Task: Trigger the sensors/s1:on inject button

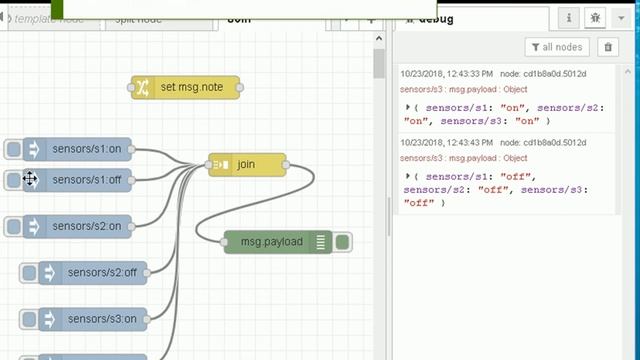Action: tap(13, 149)
